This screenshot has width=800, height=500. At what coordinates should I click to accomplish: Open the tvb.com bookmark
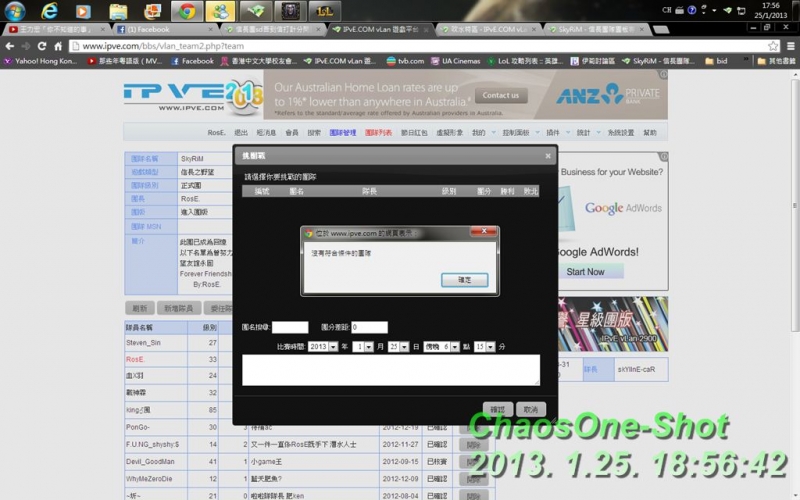[405, 61]
